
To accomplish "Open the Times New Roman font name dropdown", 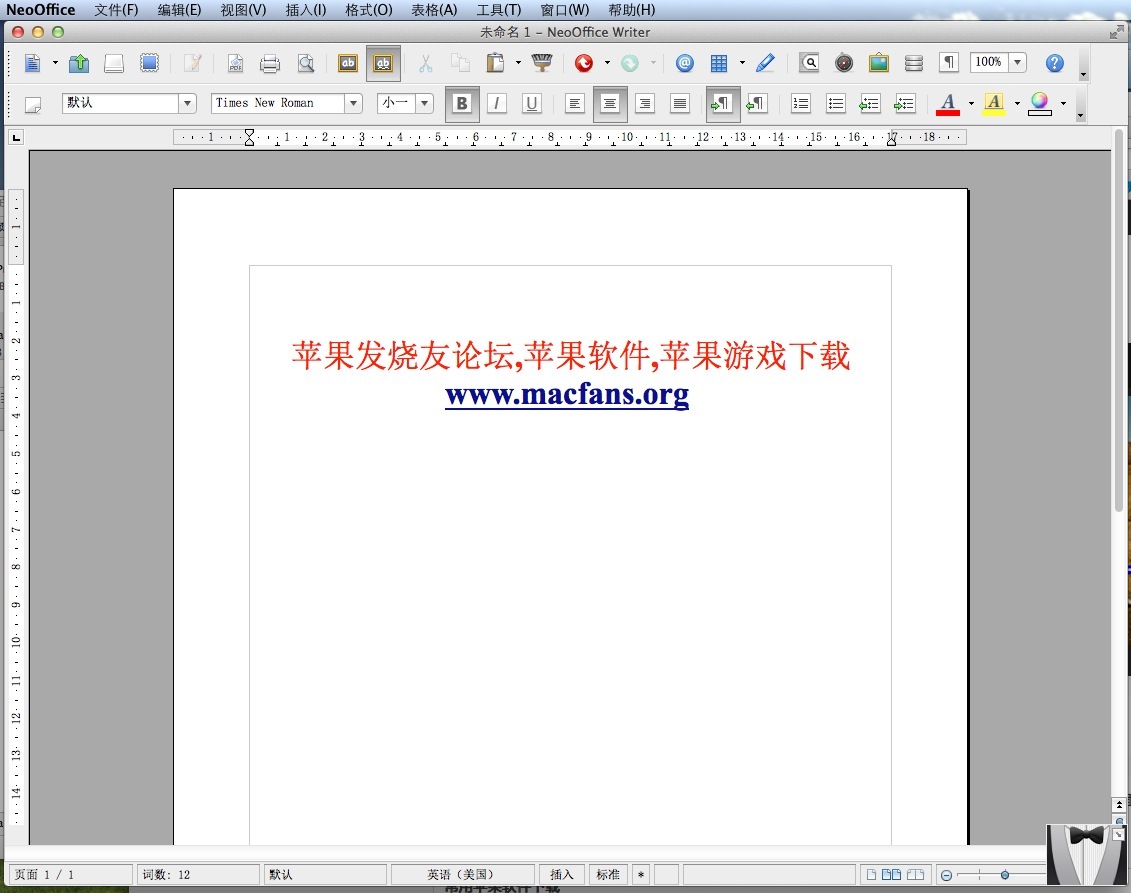I will point(353,103).
